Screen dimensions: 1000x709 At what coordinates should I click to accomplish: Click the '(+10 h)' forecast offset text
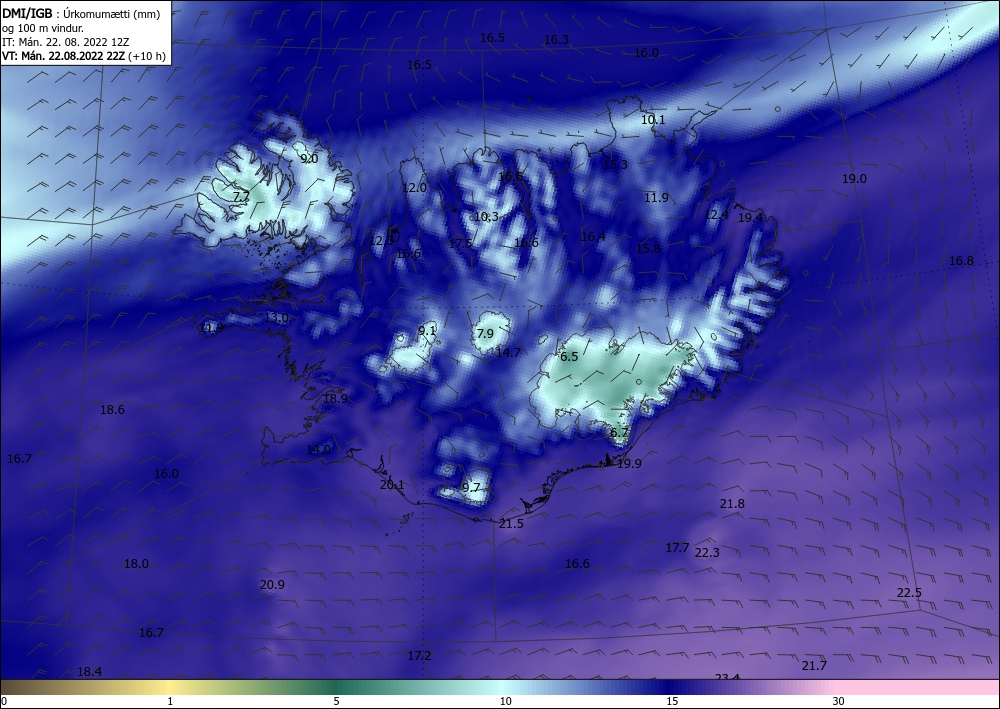(x=147, y=56)
